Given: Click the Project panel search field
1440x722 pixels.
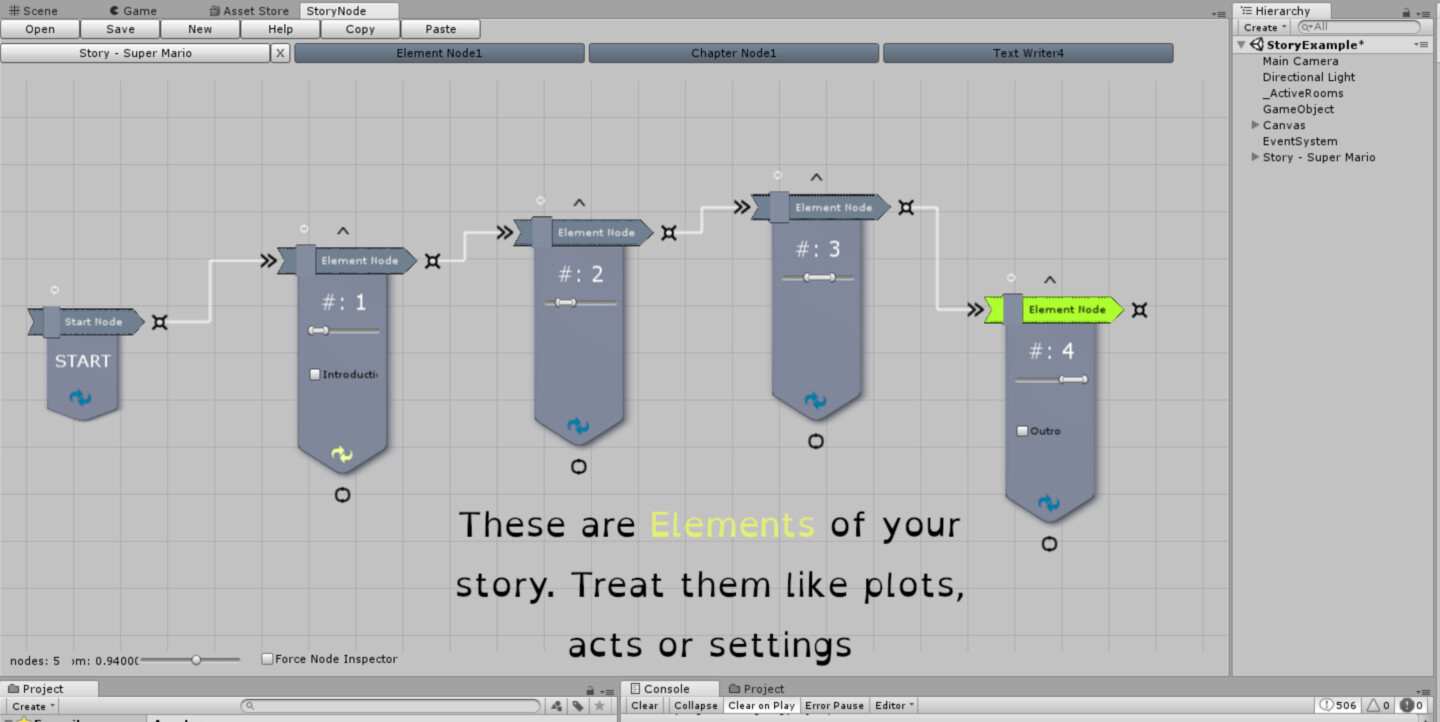Looking at the screenshot, I should (390, 705).
